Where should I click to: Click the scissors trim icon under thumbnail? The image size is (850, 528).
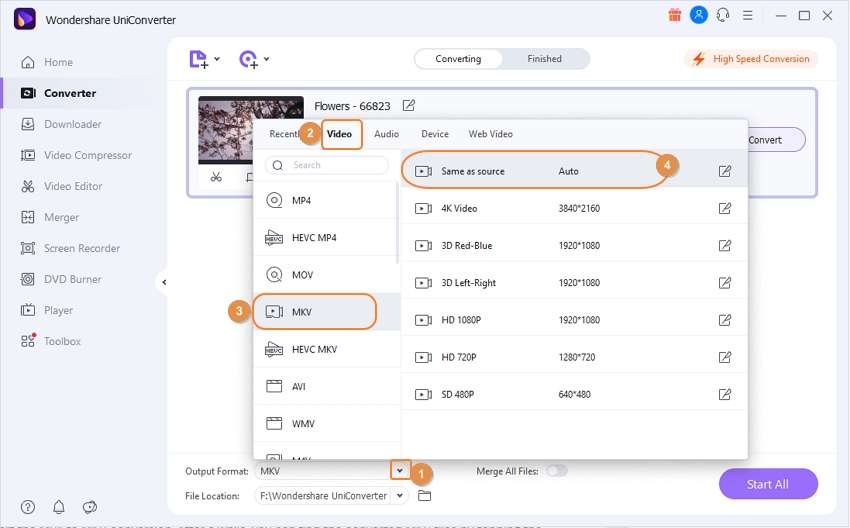point(216,177)
